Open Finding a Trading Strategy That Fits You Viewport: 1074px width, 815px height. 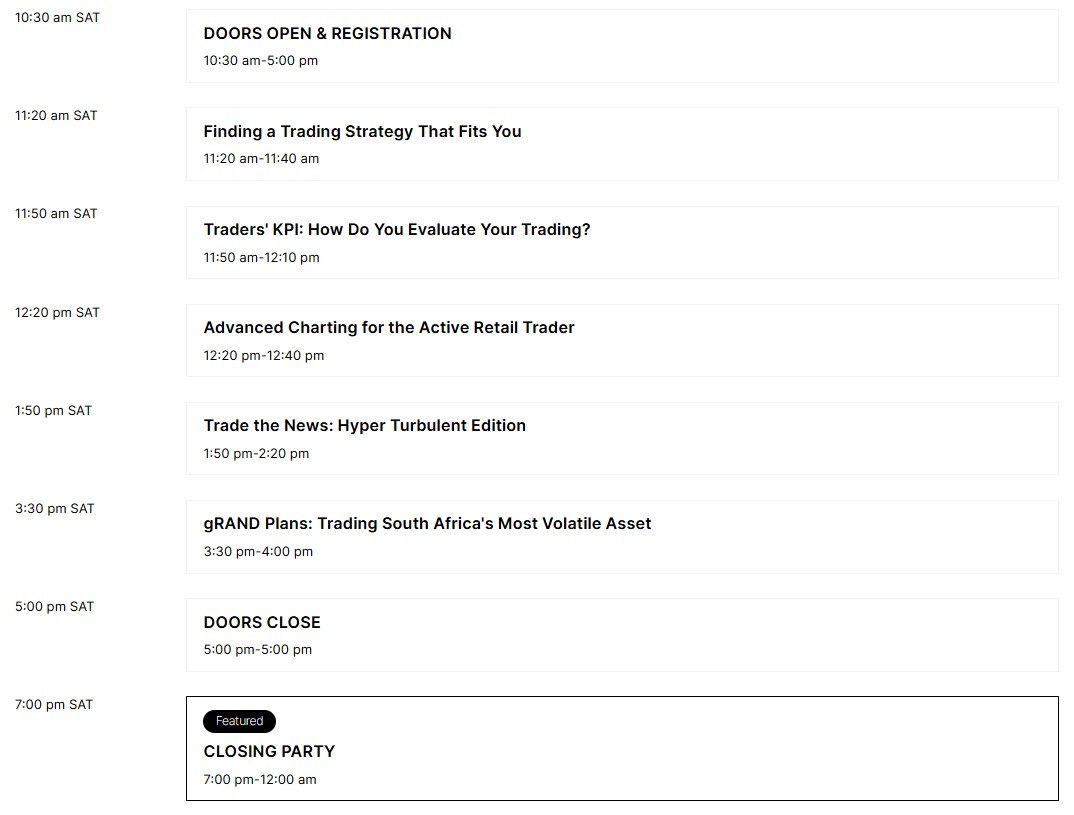[362, 131]
